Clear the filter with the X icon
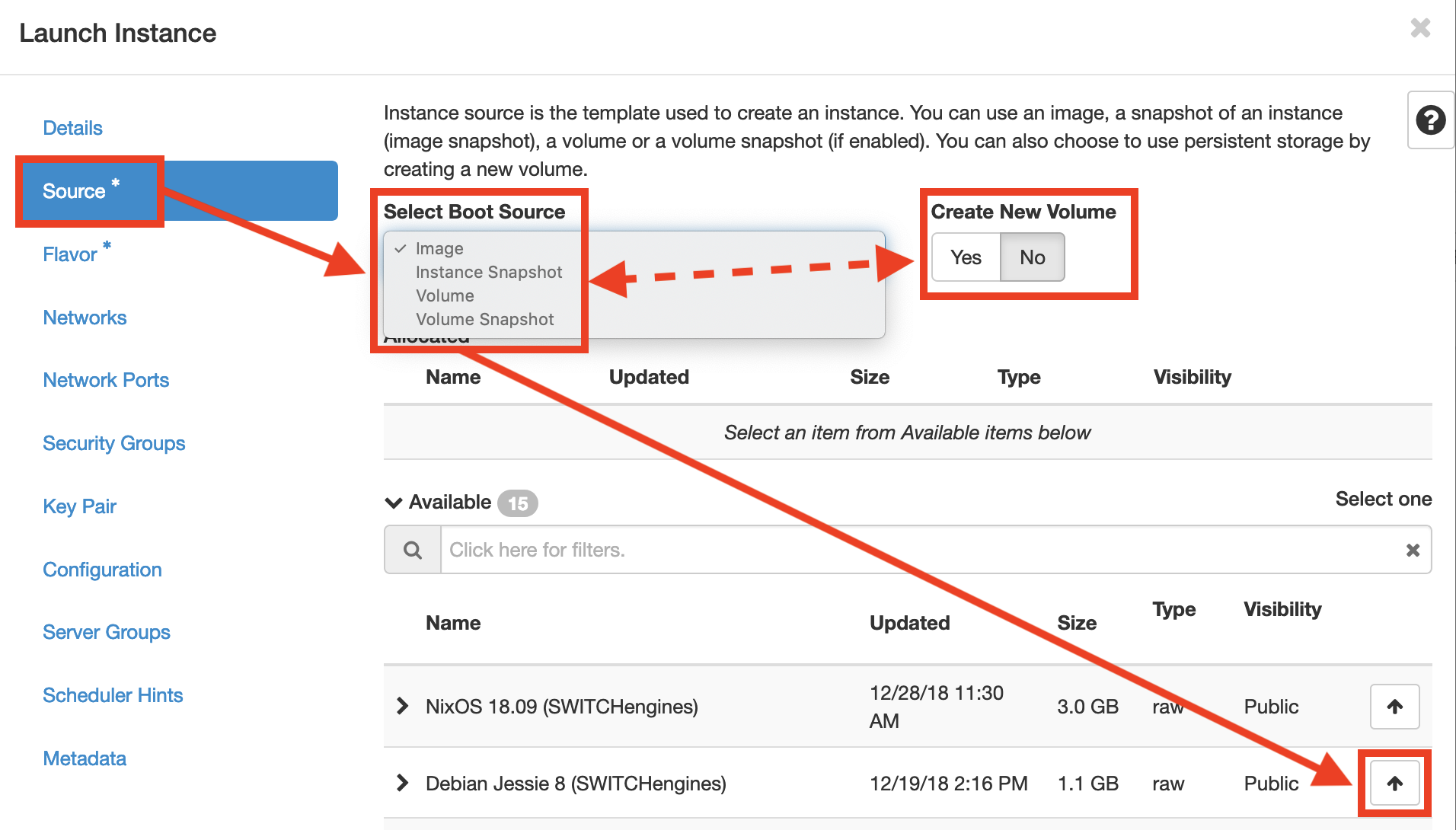The image size is (1456, 830). point(1413,549)
